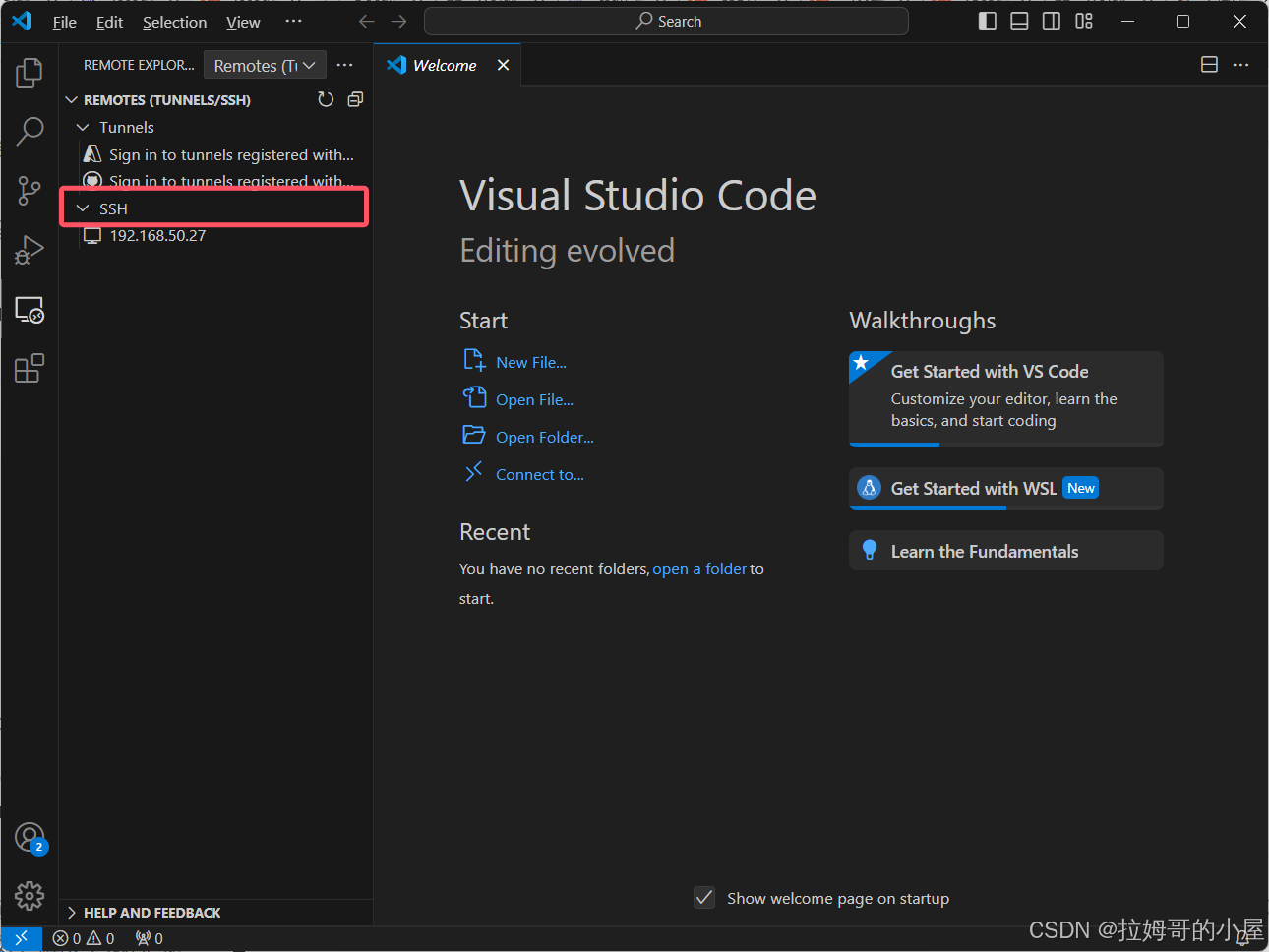This screenshot has height=952, width=1269.
Task: Collapse all in Remotes section
Action: (x=355, y=99)
